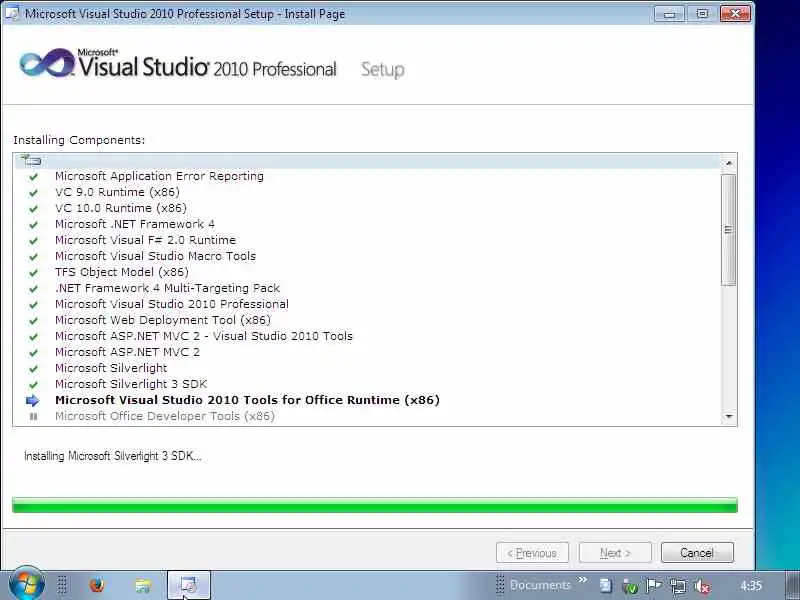Click the disabled Next button
This screenshot has height=600, width=800.
pyautogui.click(x=615, y=553)
